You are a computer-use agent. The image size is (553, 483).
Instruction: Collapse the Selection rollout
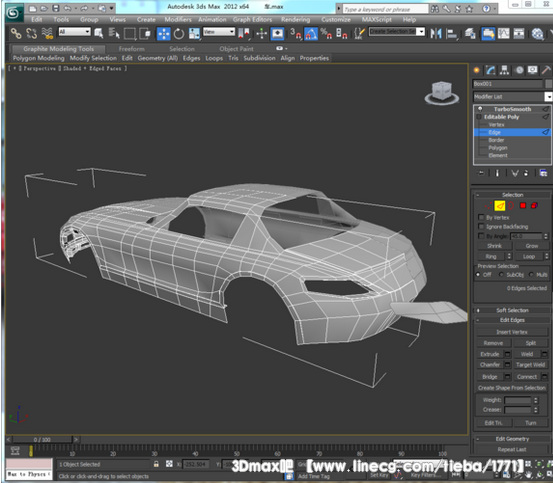coord(512,195)
